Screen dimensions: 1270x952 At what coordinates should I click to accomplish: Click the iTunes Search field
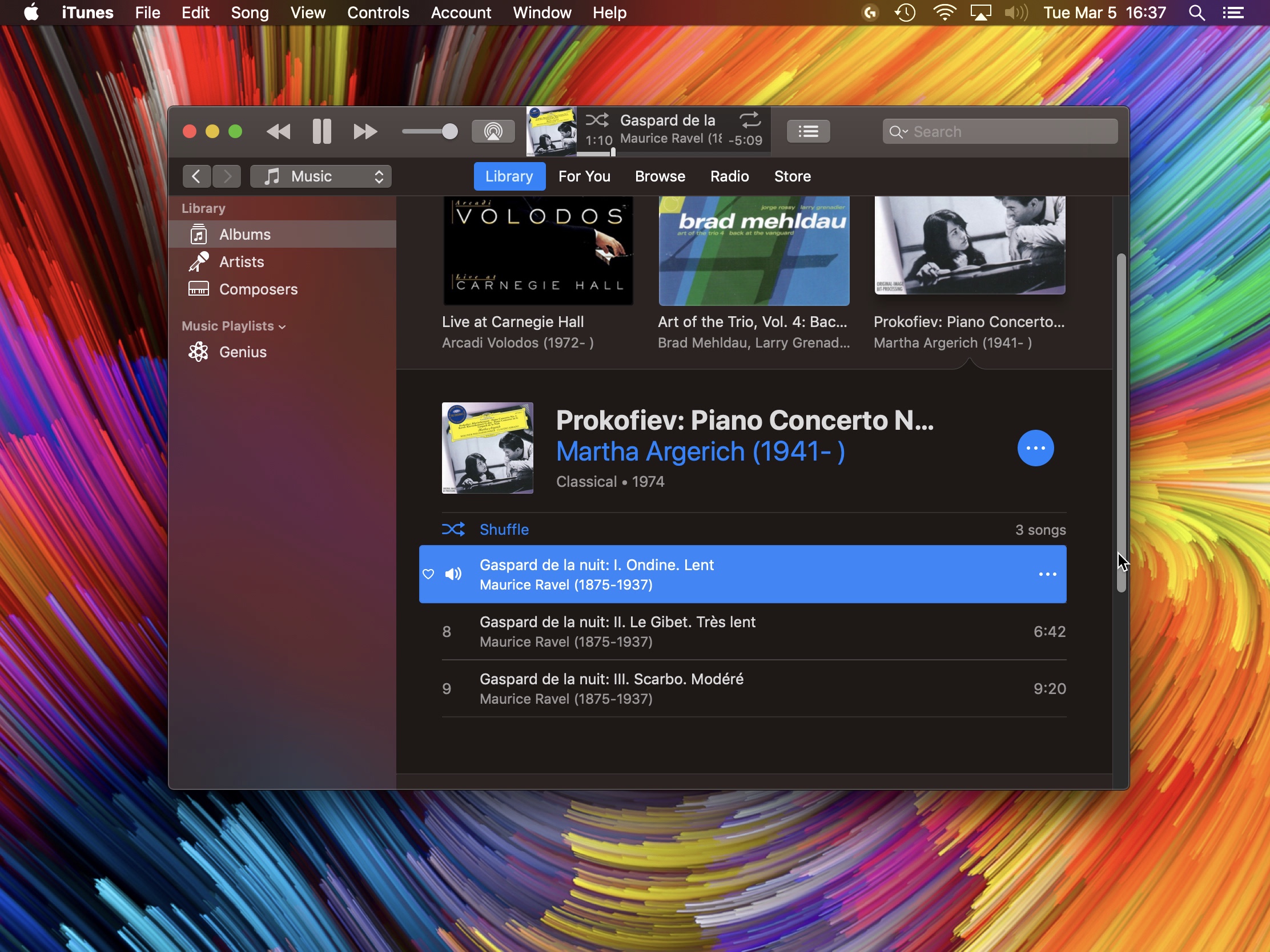999,131
